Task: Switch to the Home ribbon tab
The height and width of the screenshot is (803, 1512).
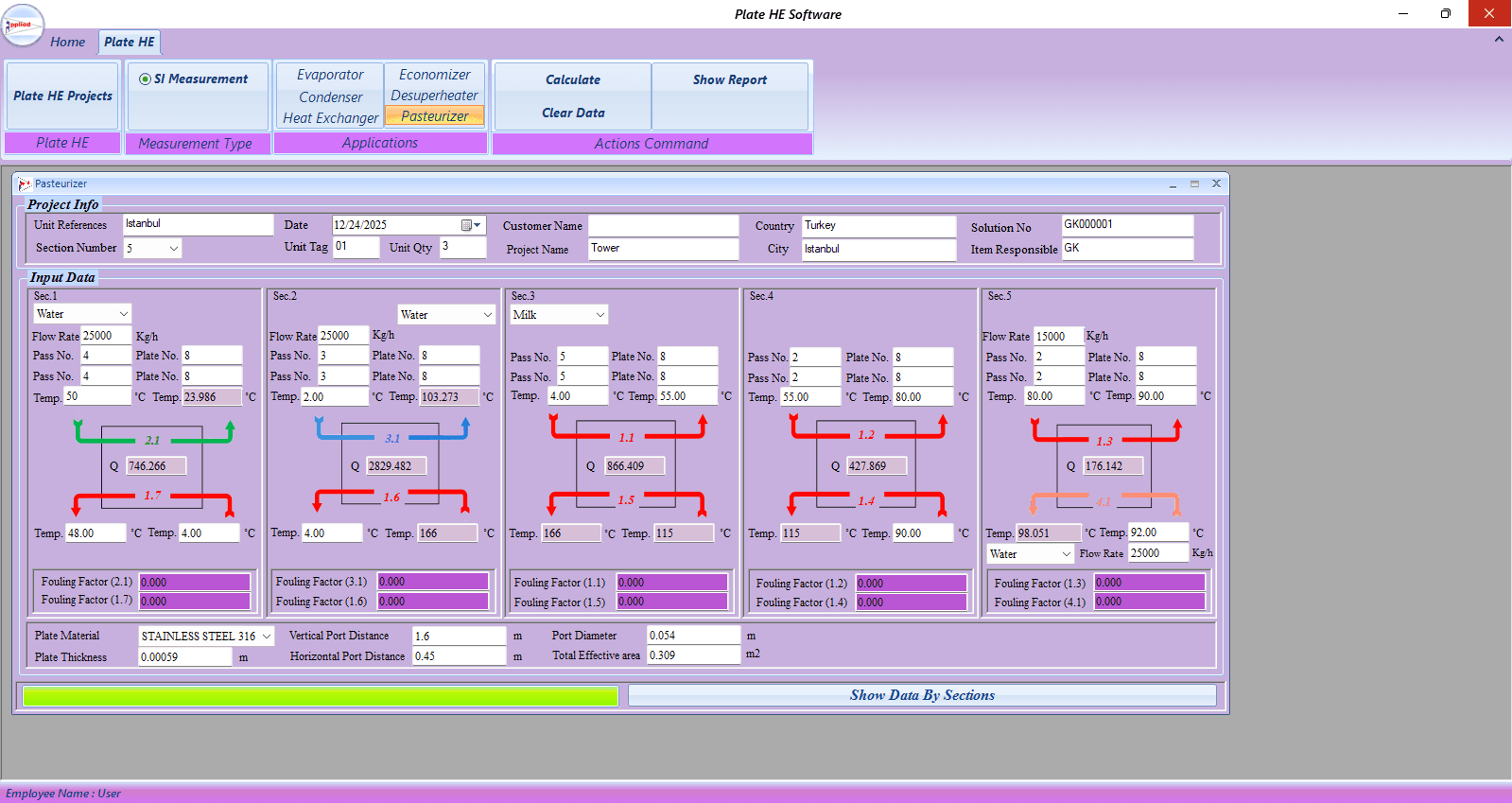Action: point(67,42)
